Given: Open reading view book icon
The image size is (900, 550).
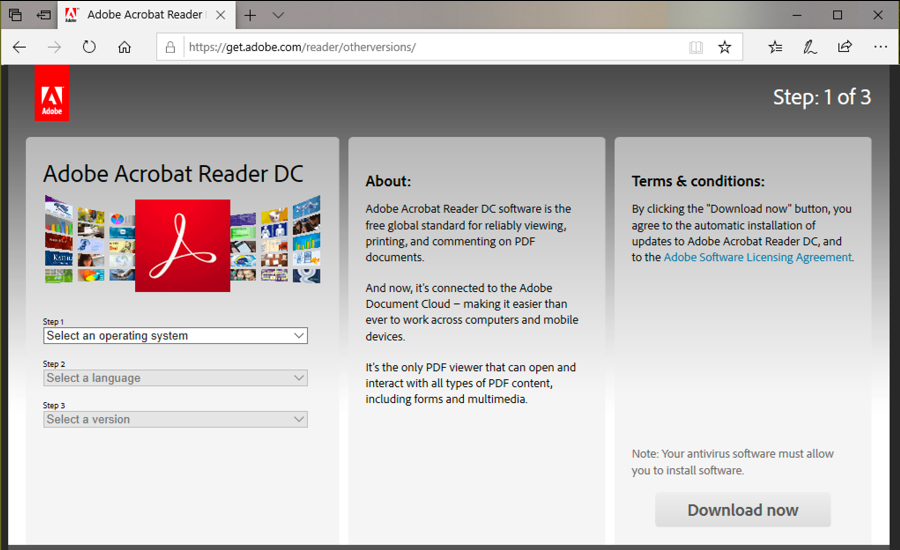Looking at the screenshot, I should point(696,47).
